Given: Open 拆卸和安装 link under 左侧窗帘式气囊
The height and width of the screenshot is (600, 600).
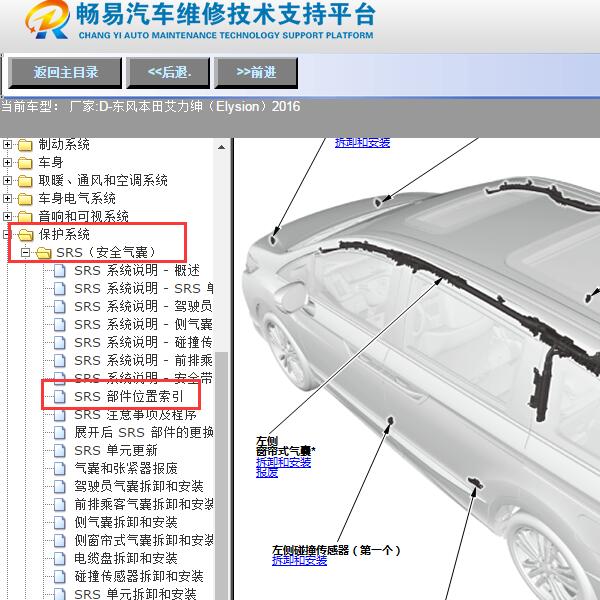Looking at the screenshot, I should [283, 462].
